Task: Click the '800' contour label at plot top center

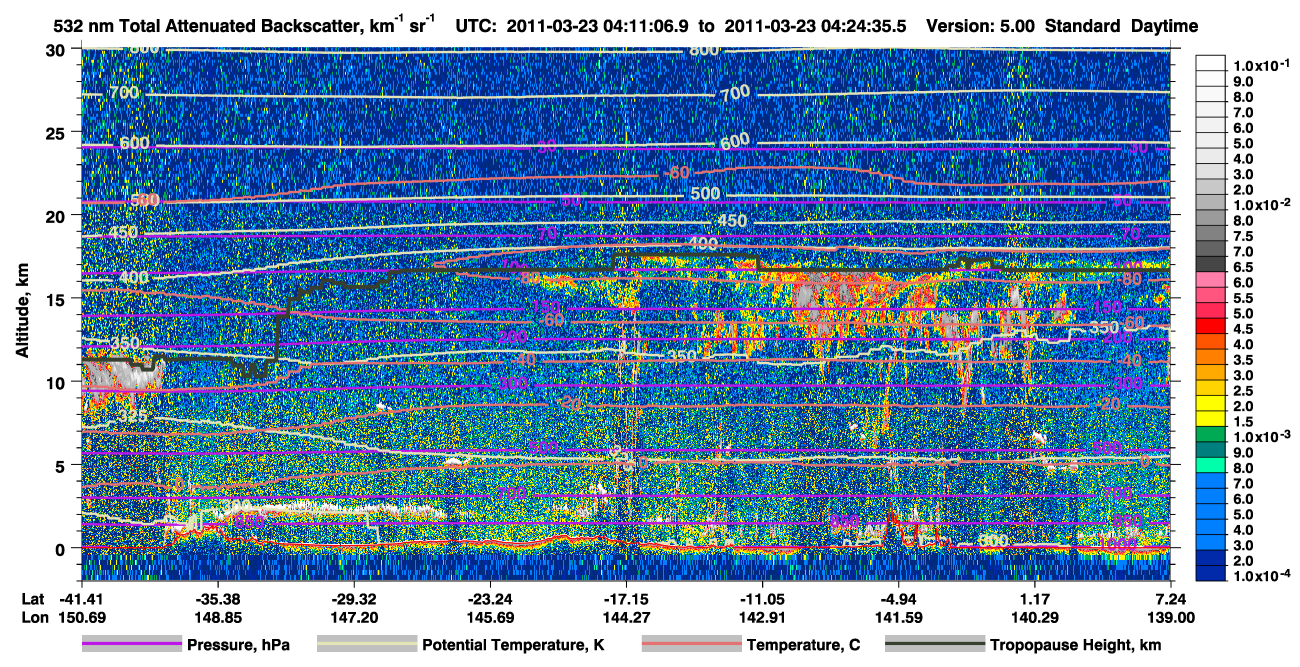Action: point(704,50)
